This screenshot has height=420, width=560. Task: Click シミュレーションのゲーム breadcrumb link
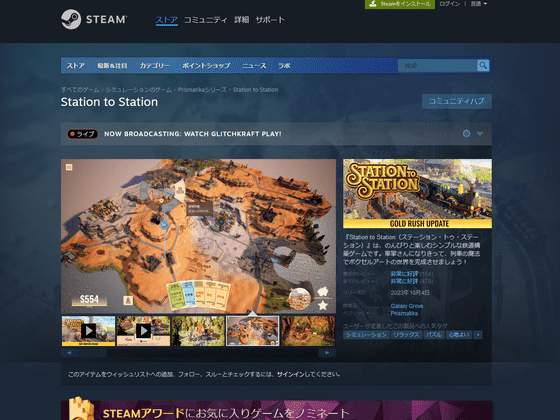pos(139,90)
